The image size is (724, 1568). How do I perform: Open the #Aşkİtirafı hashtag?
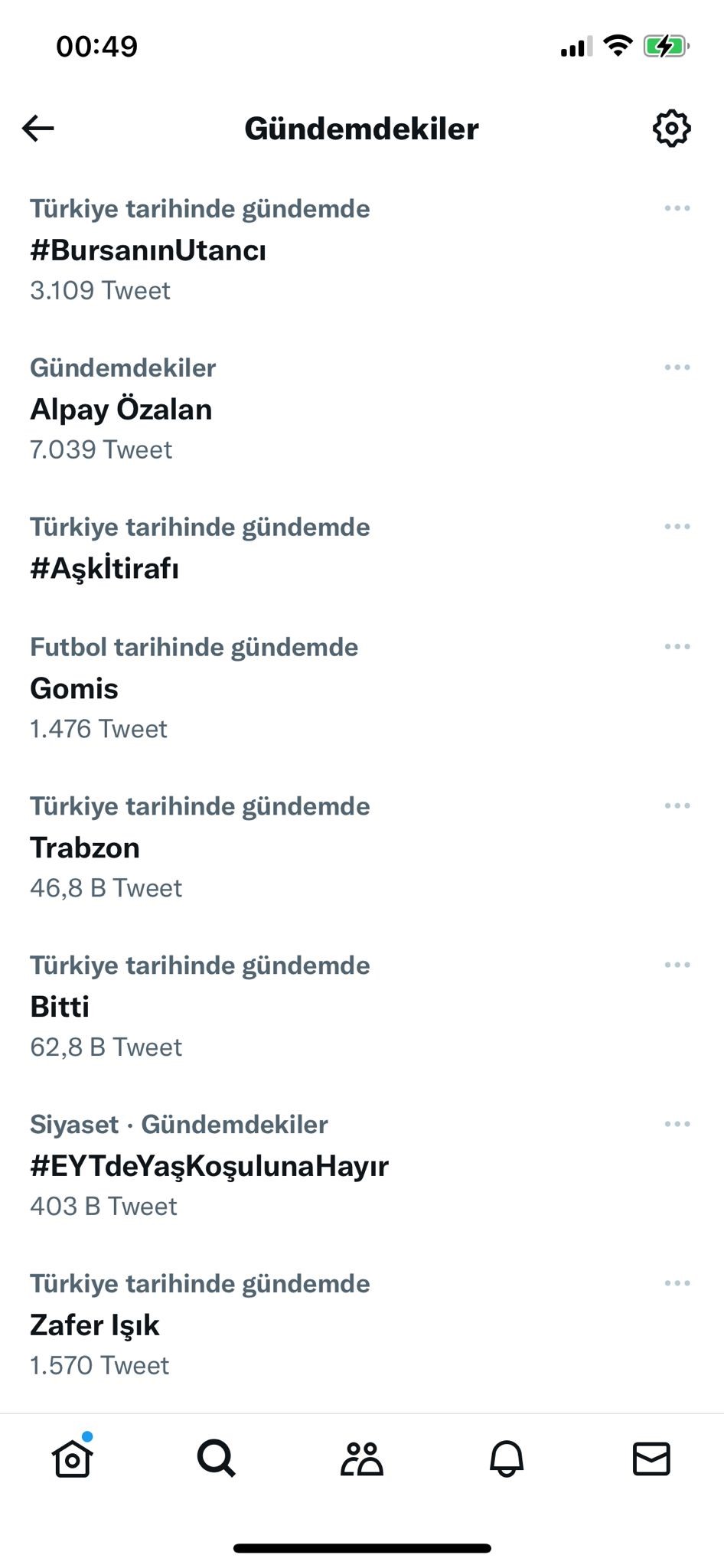pyautogui.click(x=105, y=569)
